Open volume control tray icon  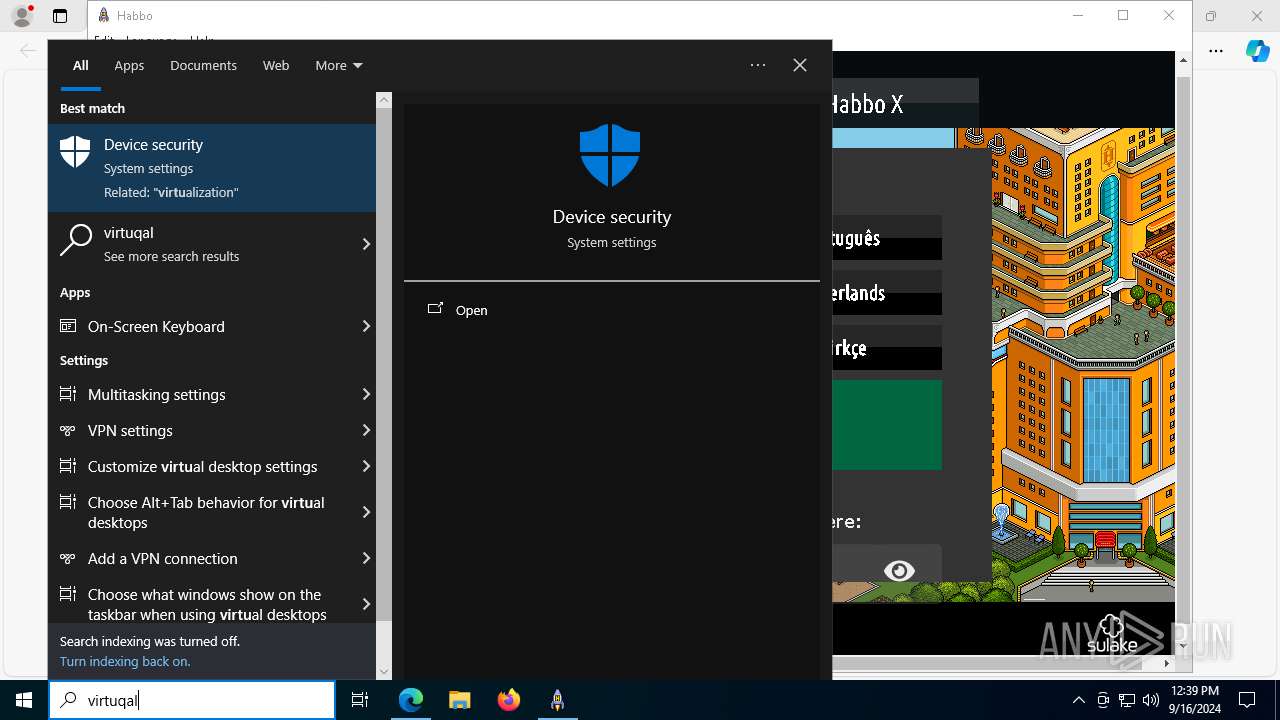click(1151, 700)
